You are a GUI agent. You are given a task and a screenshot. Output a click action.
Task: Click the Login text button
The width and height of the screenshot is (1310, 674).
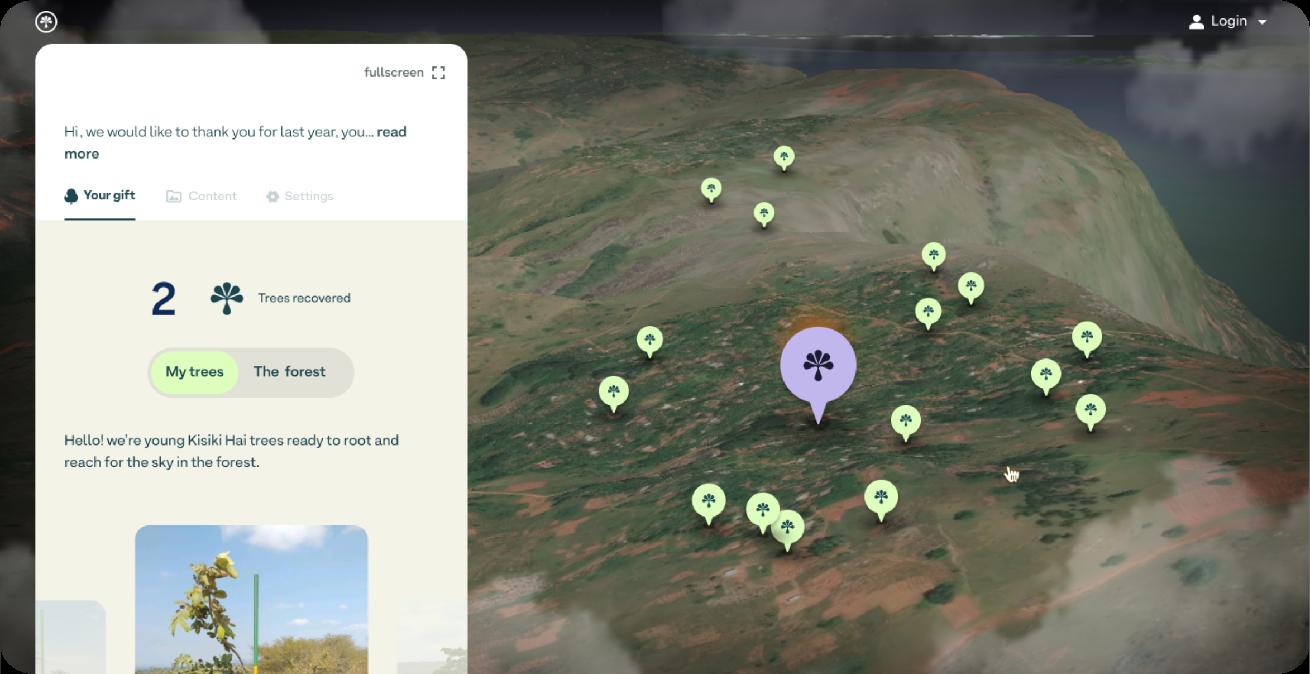click(1229, 21)
